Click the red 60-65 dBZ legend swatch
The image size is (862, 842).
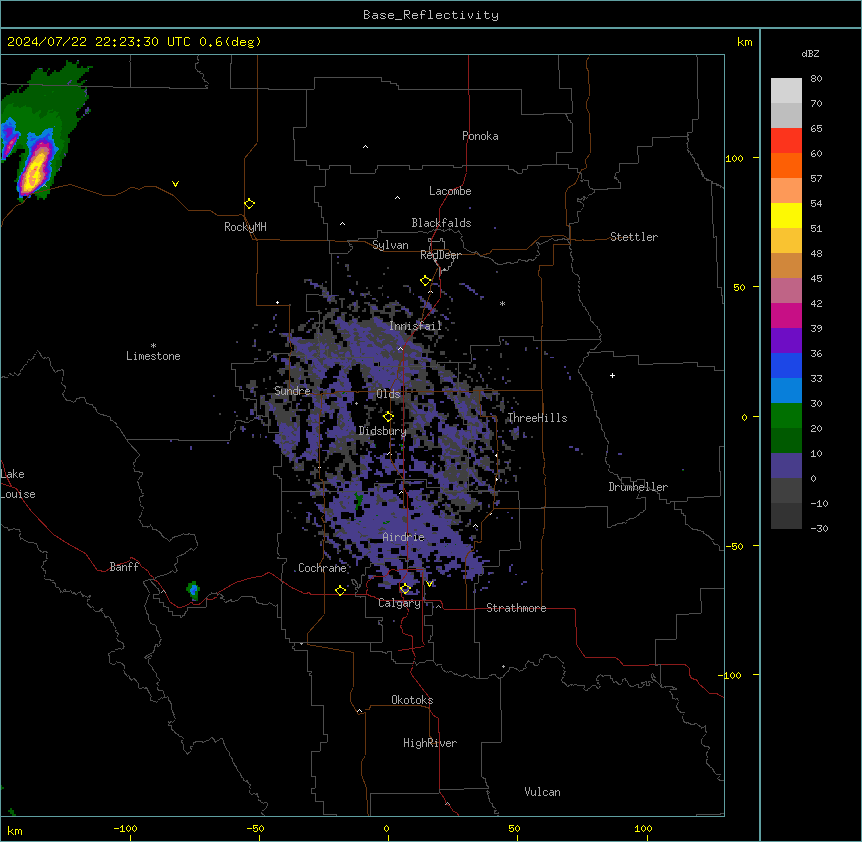(x=786, y=141)
